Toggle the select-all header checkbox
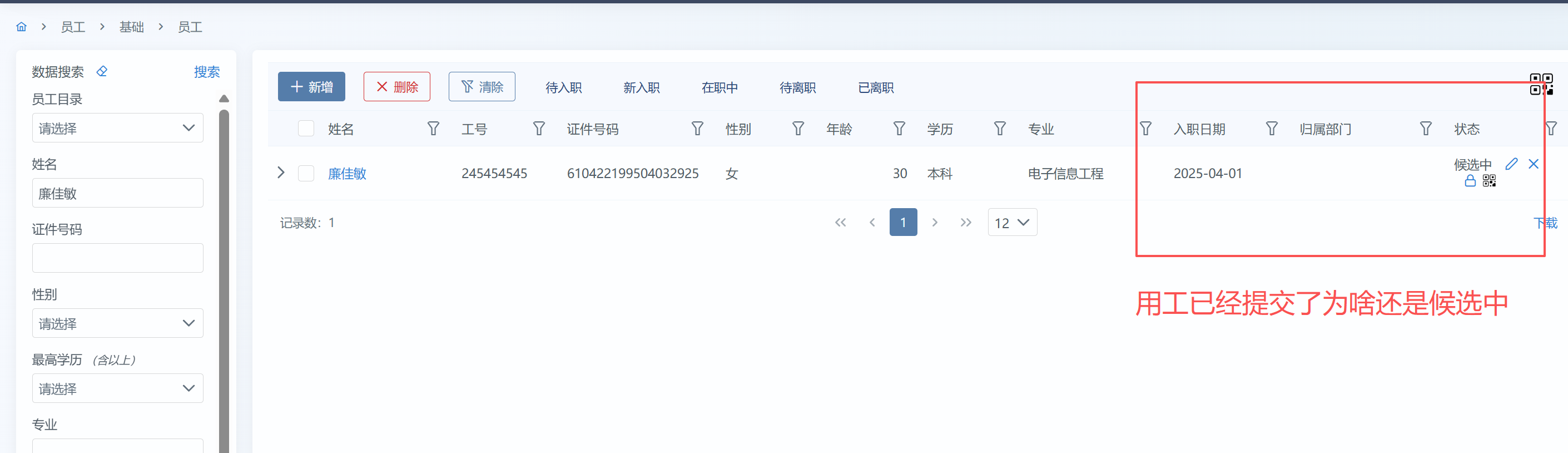This screenshot has height=453, width=1568. click(x=306, y=129)
